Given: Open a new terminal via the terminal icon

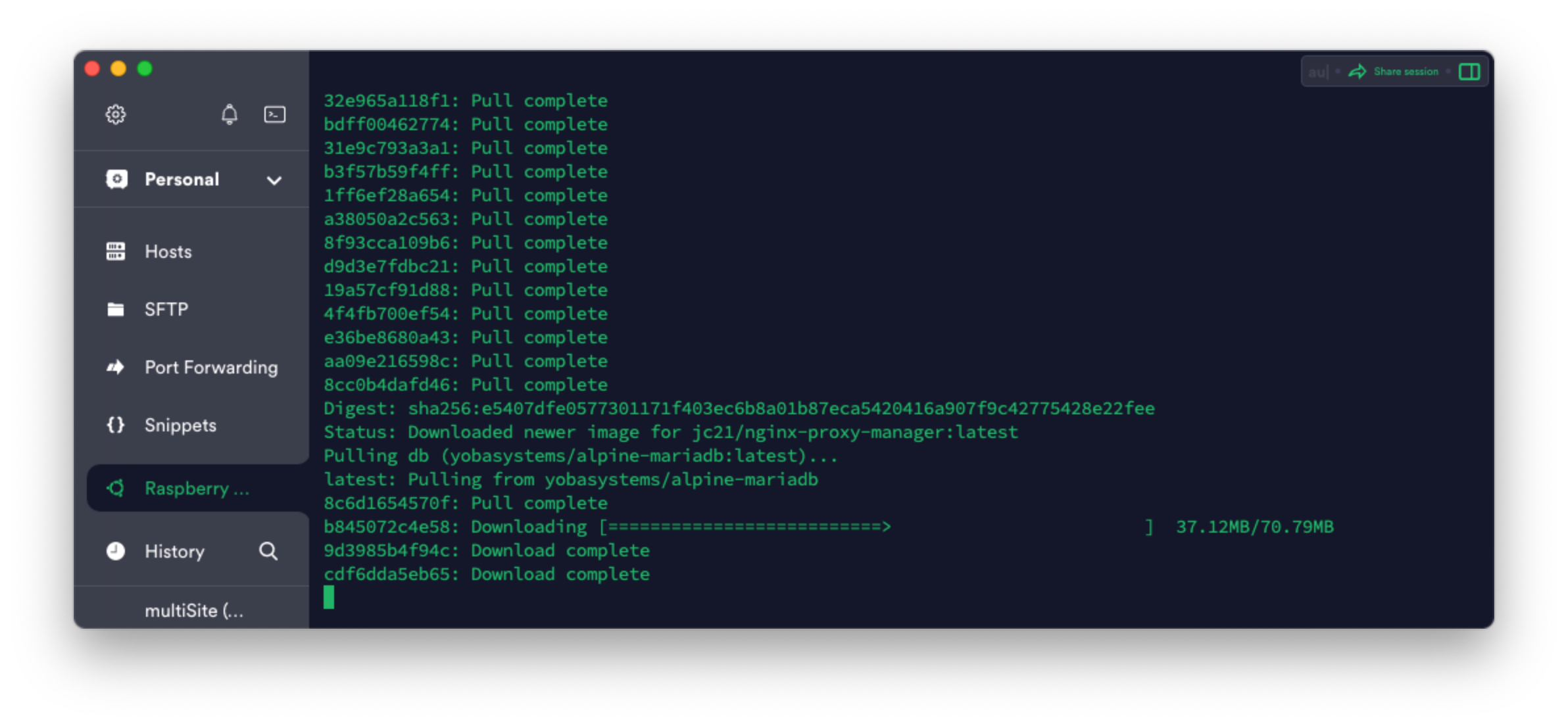Looking at the screenshot, I should pos(275,114).
